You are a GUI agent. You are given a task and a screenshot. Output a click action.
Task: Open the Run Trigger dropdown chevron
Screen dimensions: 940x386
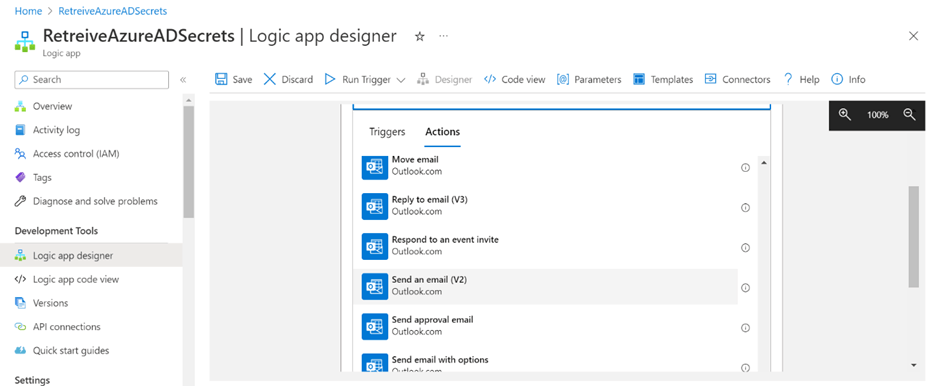click(x=401, y=80)
